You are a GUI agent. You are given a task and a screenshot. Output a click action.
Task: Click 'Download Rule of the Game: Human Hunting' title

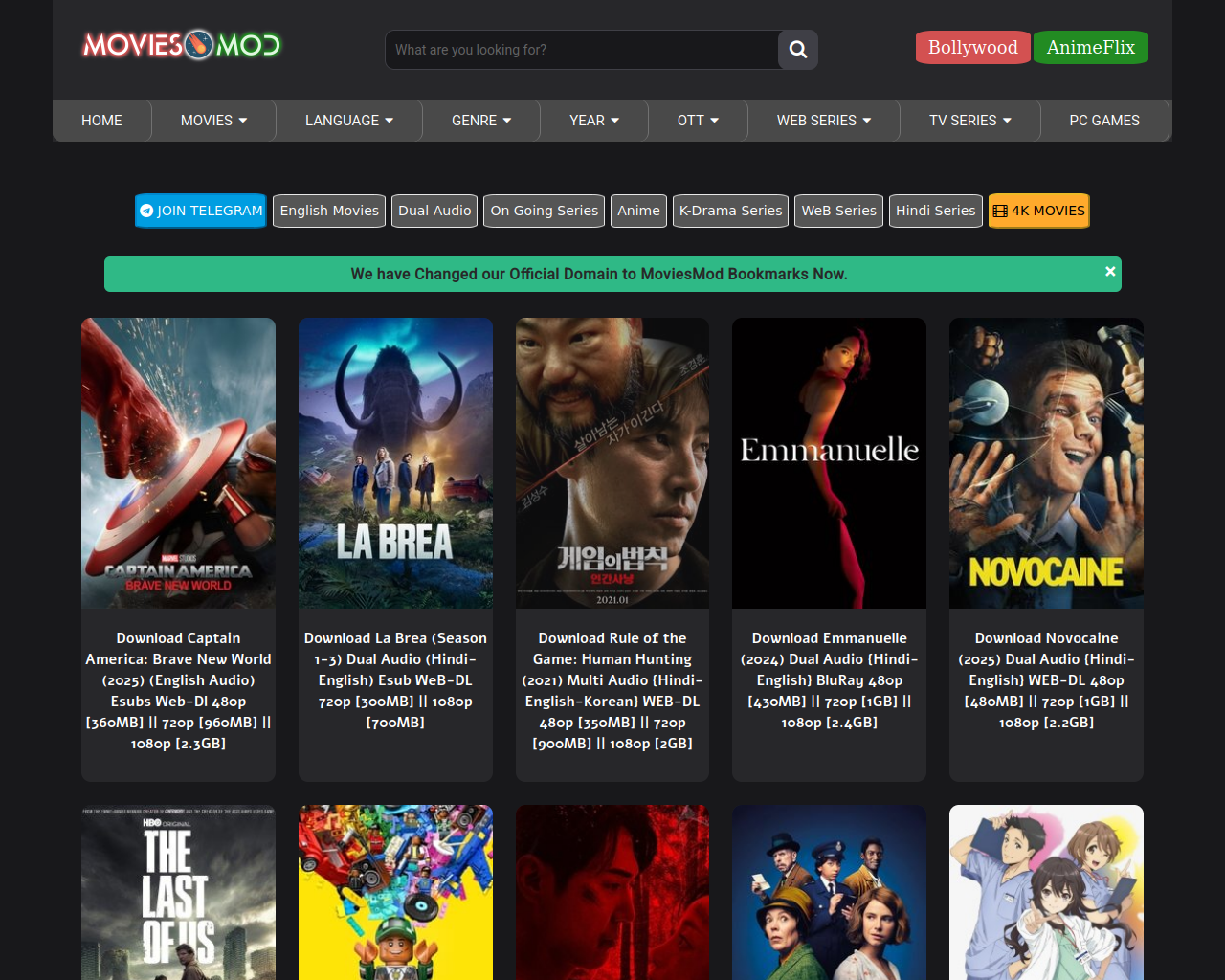(612, 691)
